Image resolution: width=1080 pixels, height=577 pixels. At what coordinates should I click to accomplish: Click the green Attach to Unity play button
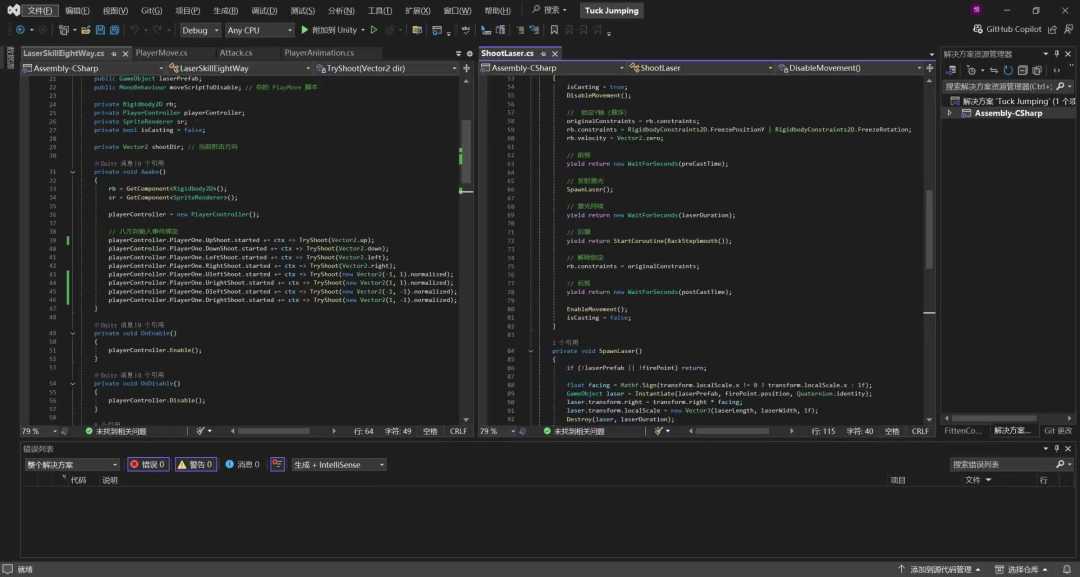(x=304, y=30)
